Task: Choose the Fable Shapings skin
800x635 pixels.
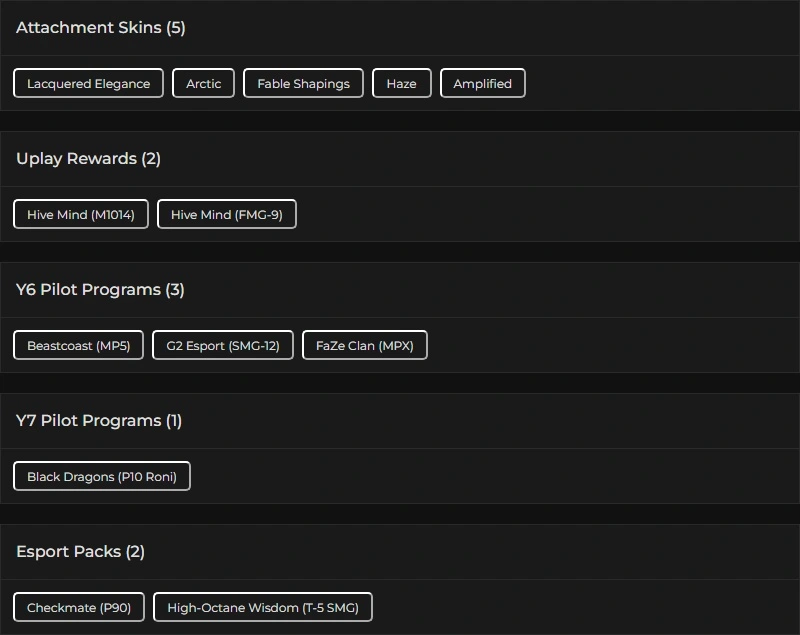Action: [303, 84]
